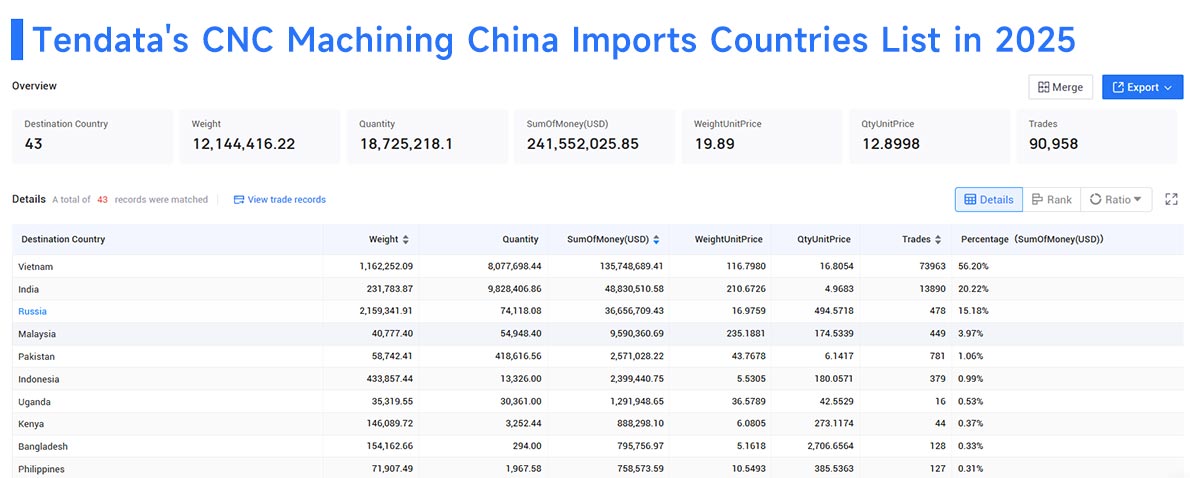The height and width of the screenshot is (478, 1190).
Task: Select the Pakistan row name
Action: click(36, 357)
